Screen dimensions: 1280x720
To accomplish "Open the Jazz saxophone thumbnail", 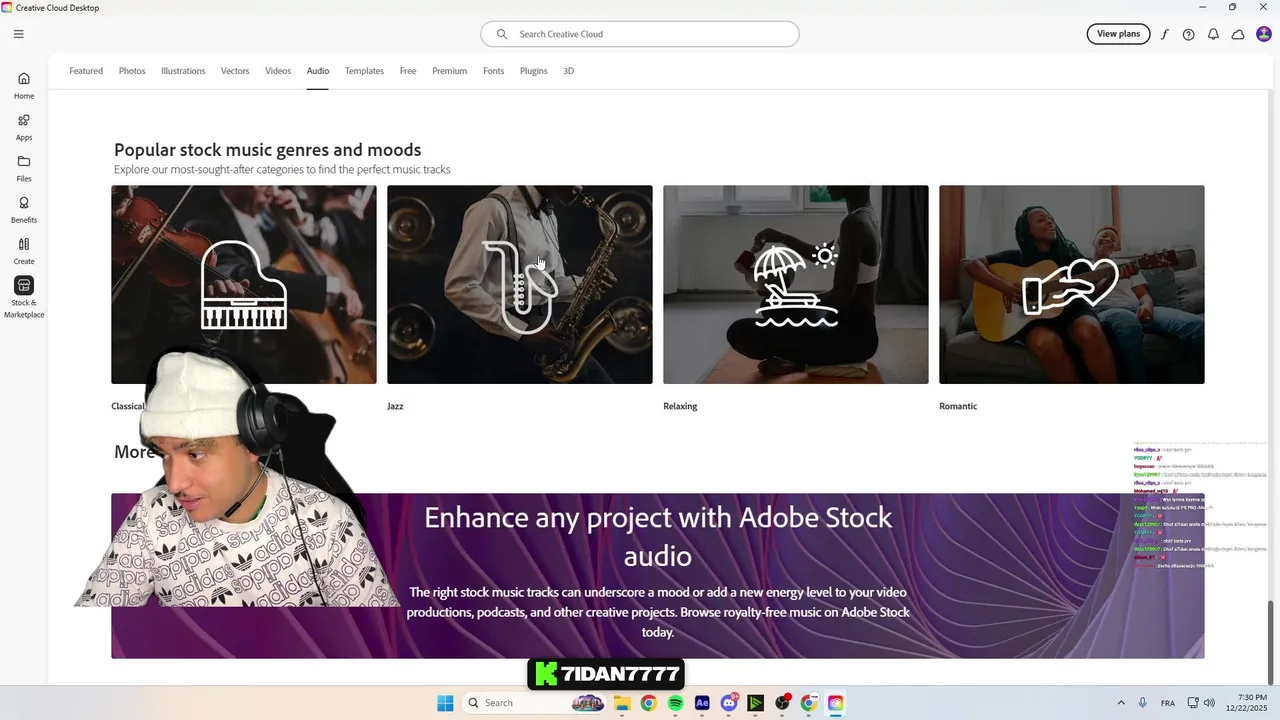I will [x=520, y=284].
